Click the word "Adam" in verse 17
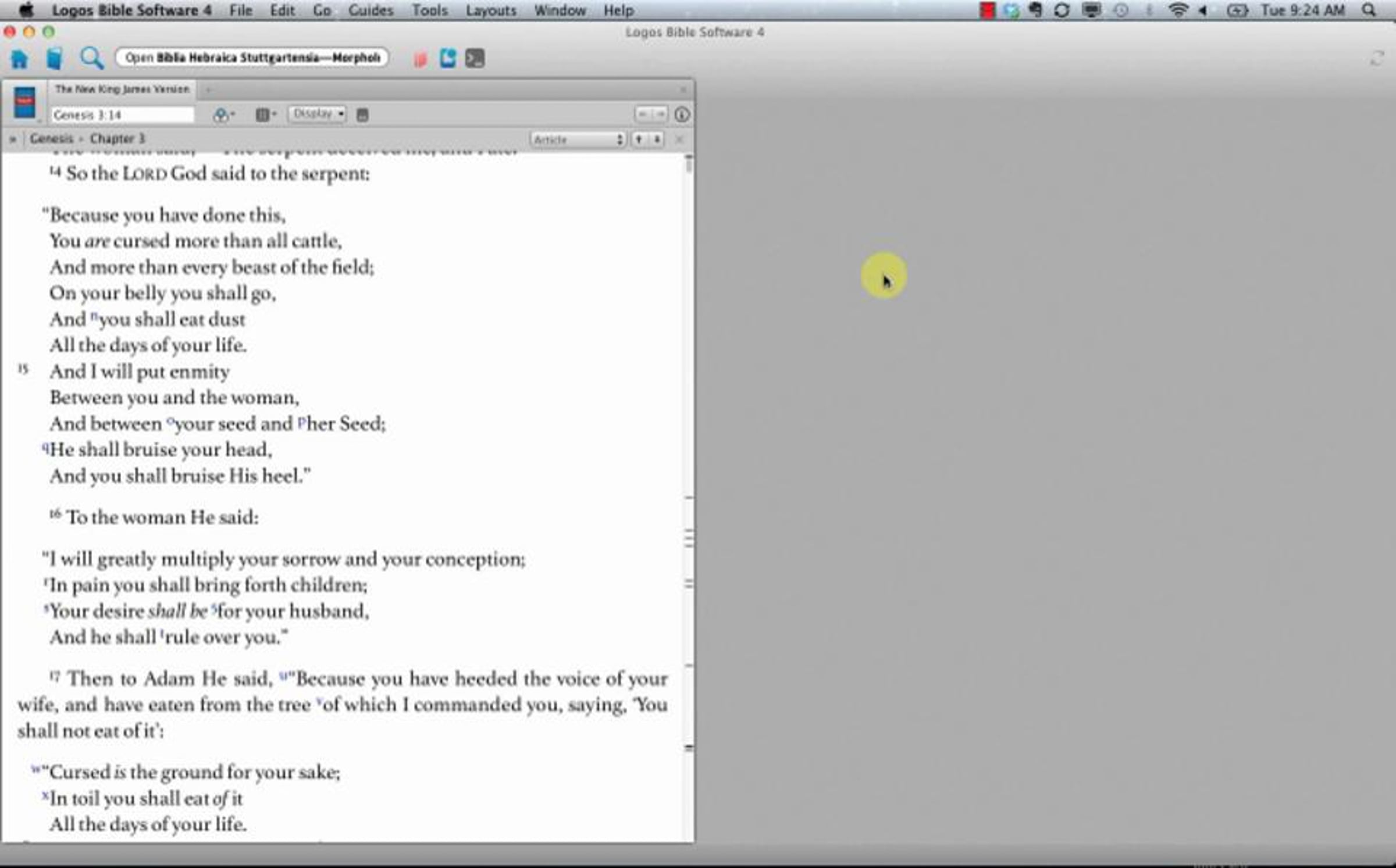This screenshot has width=1396, height=868. (169, 679)
